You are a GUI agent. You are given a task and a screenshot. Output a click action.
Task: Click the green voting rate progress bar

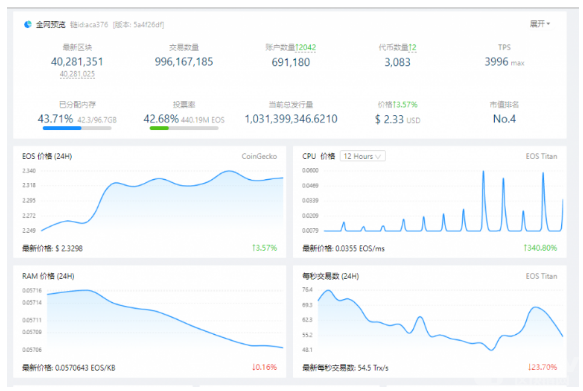(159, 128)
